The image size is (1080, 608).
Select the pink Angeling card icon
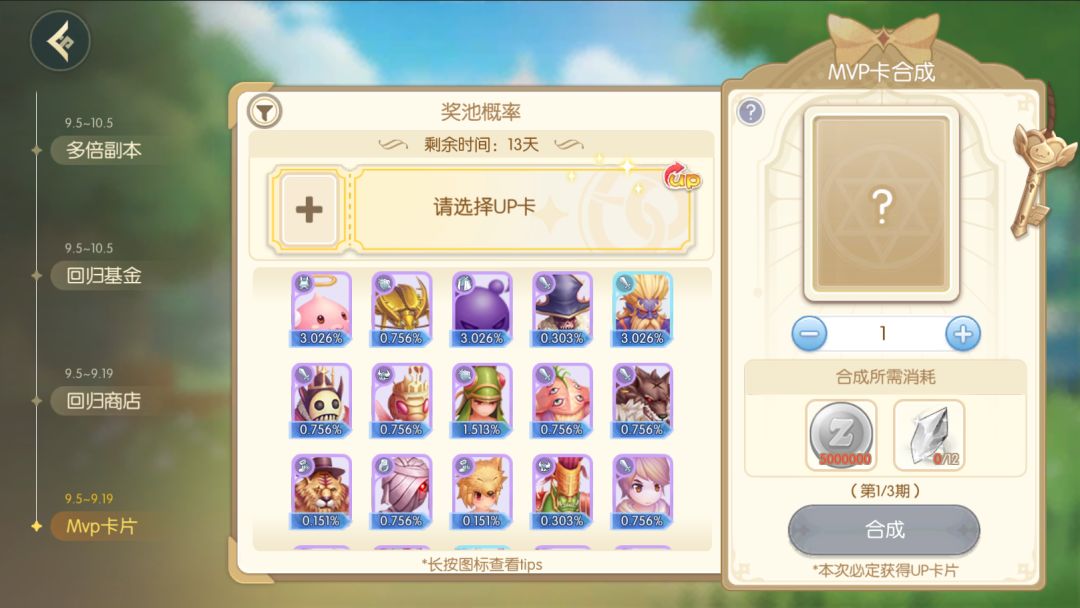[321, 308]
